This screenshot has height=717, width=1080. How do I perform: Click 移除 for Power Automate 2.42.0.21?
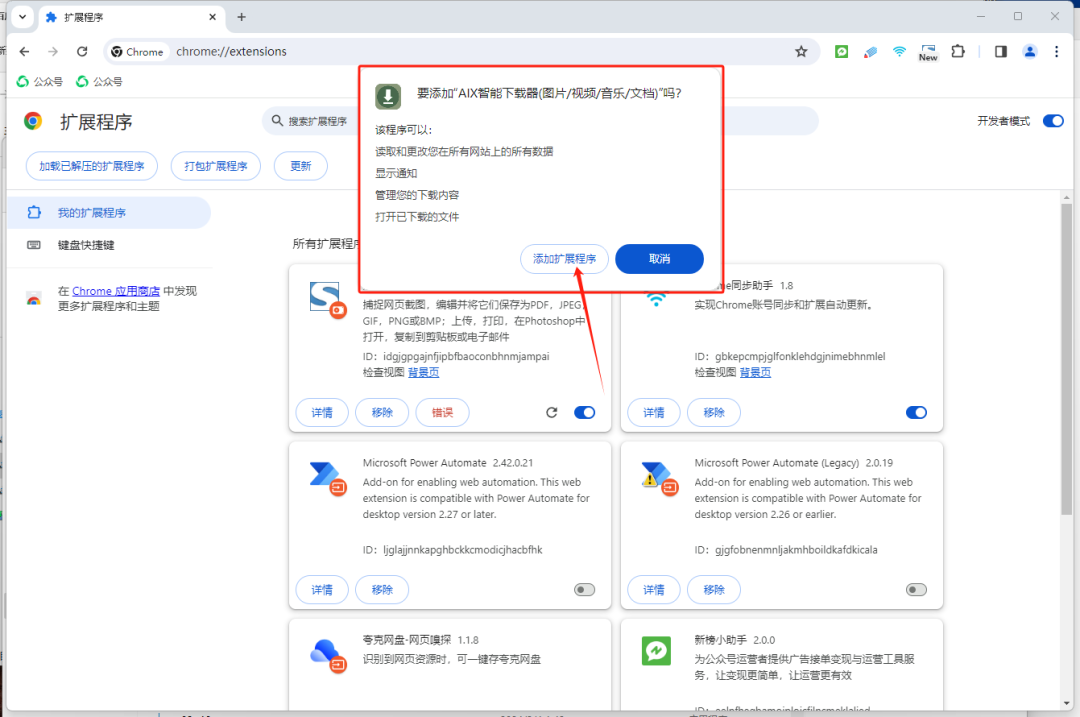point(382,590)
